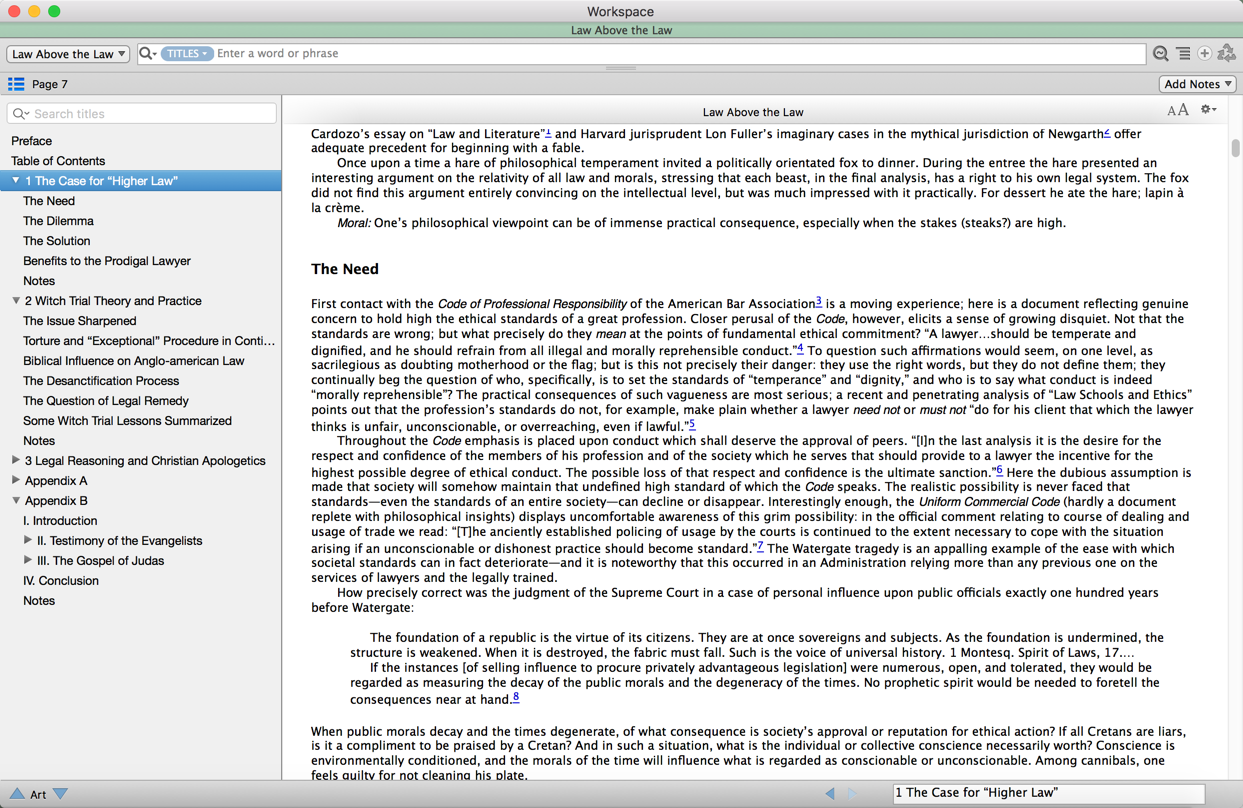Open footnote 8 after consequences near at hand
Screen dimensions: 1243x808
tap(516, 697)
